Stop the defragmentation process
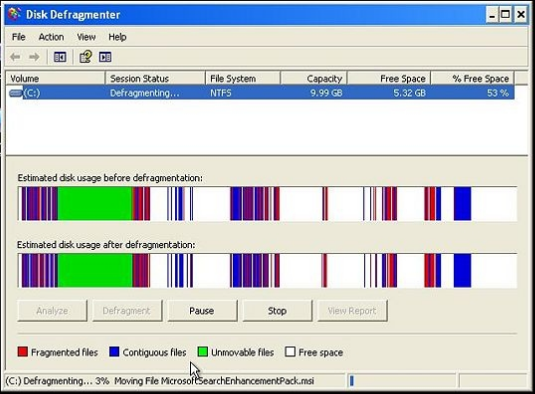This screenshot has height=394, width=535. tap(277, 311)
